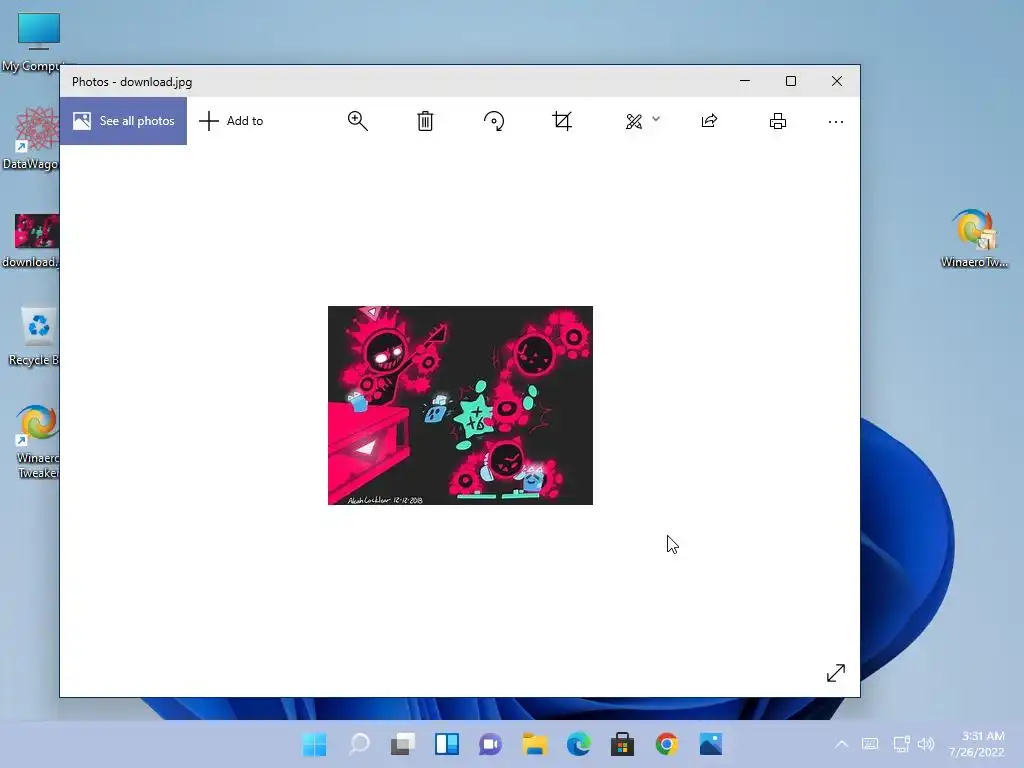This screenshot has width=1024, height=768.
Task: Open the Widgets panel from taskbar
Action: click(x=447, y=744)
